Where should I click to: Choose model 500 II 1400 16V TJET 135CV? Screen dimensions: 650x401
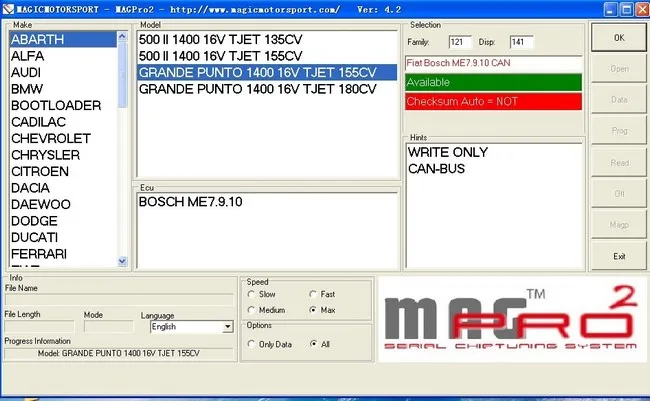pyautogui.click(x=267, y=39)
